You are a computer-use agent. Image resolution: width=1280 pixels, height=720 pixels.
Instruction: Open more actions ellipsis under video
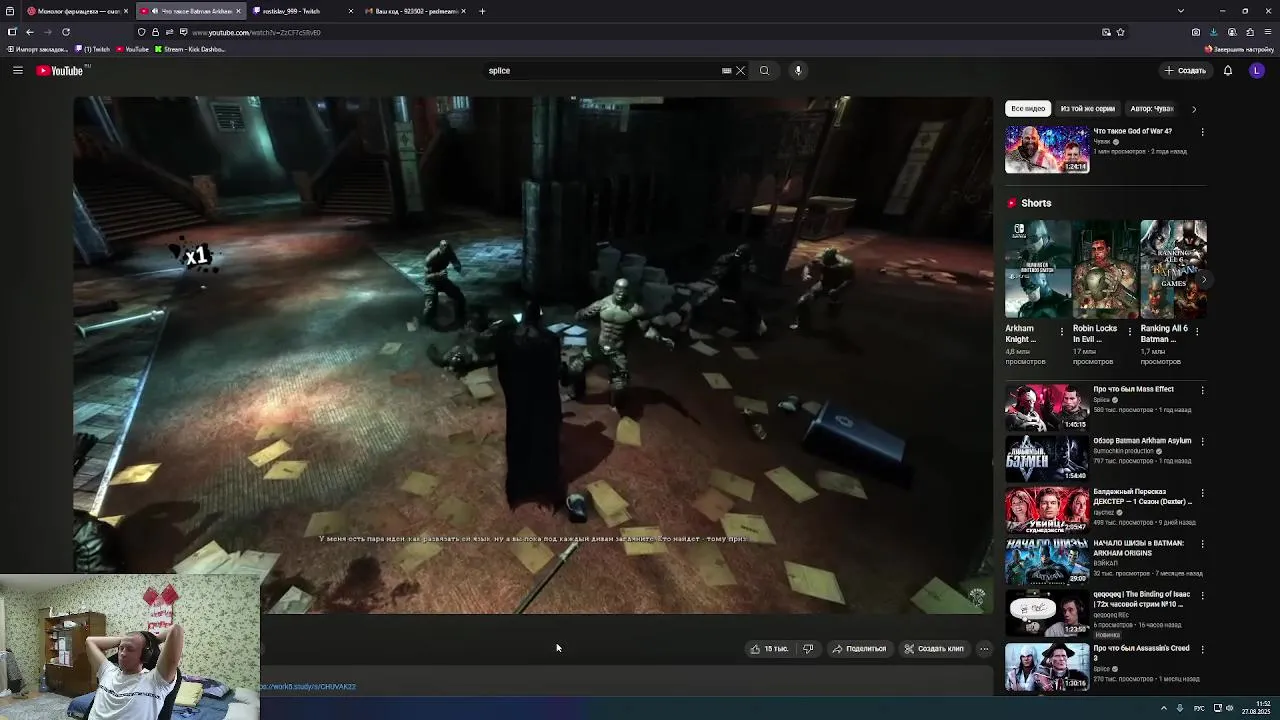(984, 649)
